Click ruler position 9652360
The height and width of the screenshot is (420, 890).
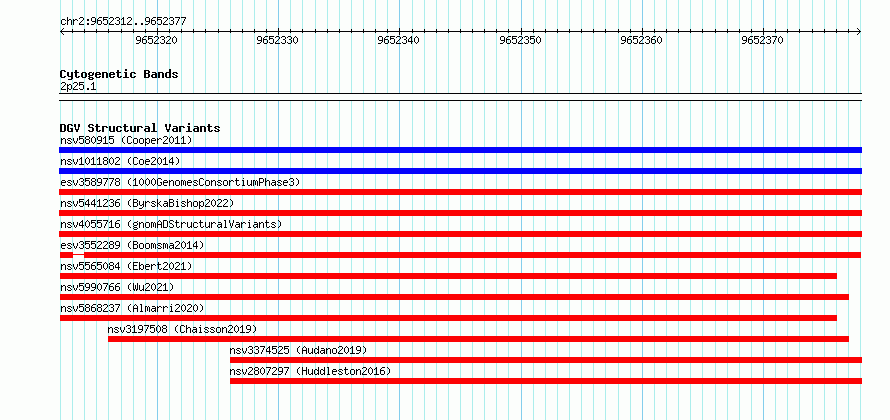point(641,40)
